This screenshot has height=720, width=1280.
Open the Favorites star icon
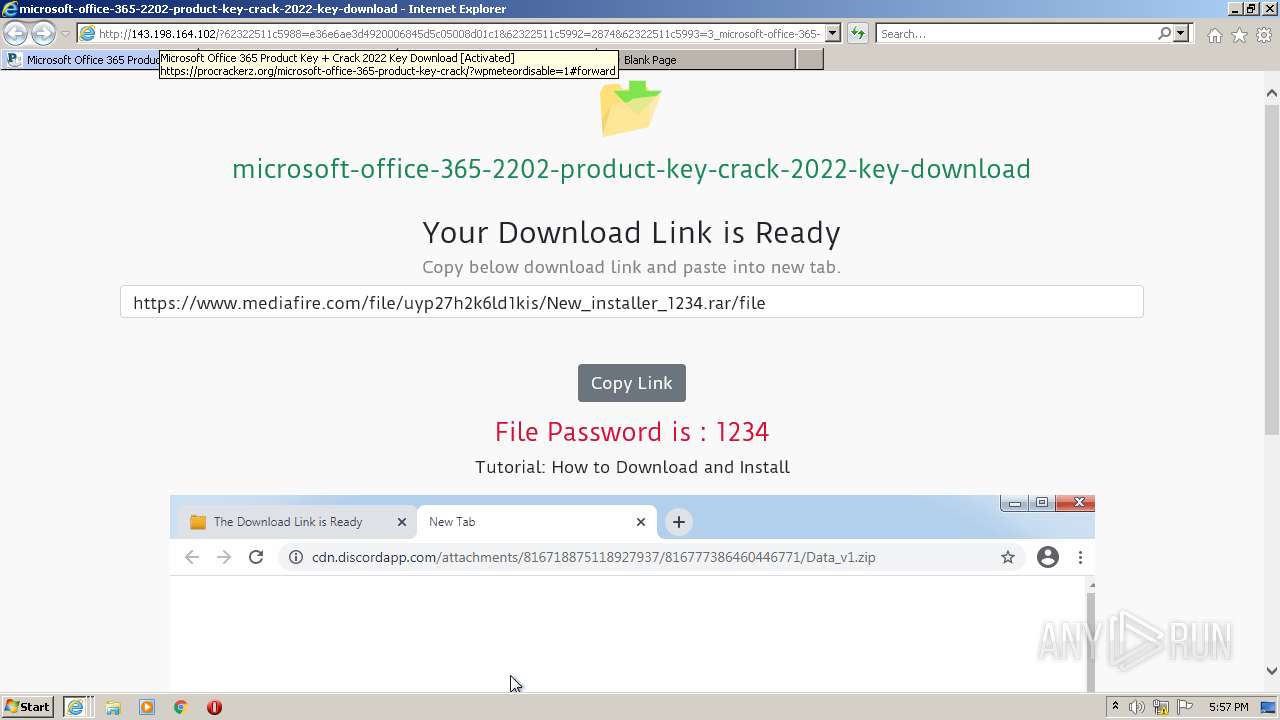1239,35
